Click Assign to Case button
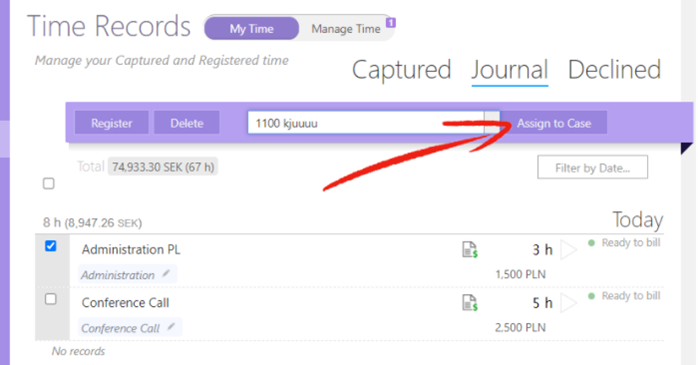698x365 pixels. 554,123
